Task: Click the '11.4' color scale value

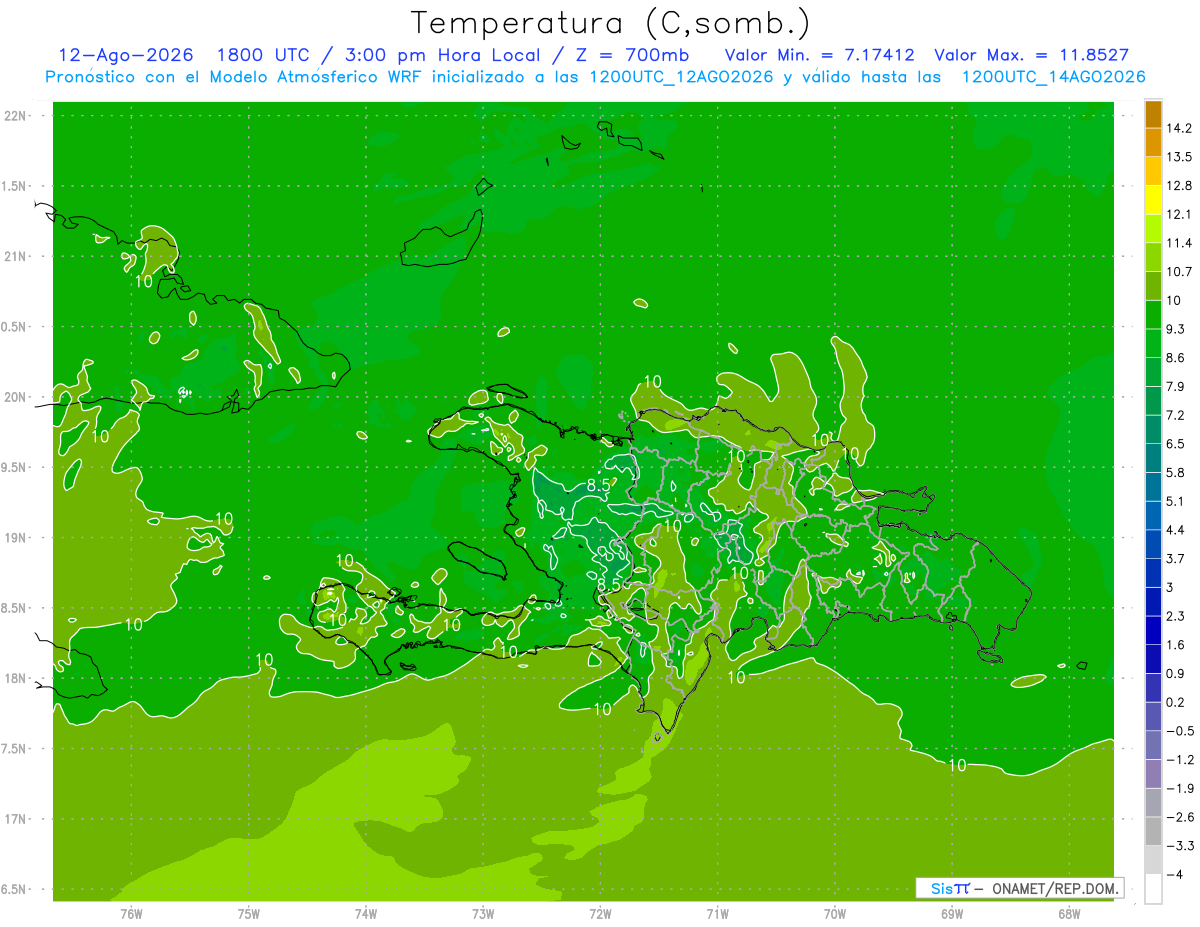Action: click(x=1180, y=243)
